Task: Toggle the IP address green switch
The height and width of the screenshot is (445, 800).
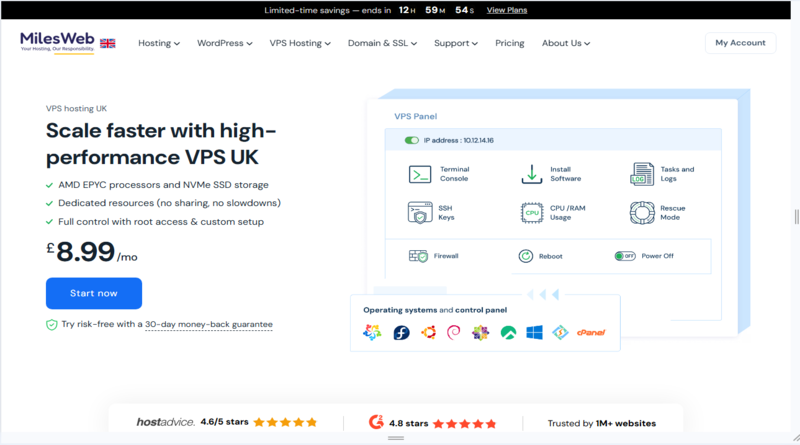Action: (x=412, y=140)
